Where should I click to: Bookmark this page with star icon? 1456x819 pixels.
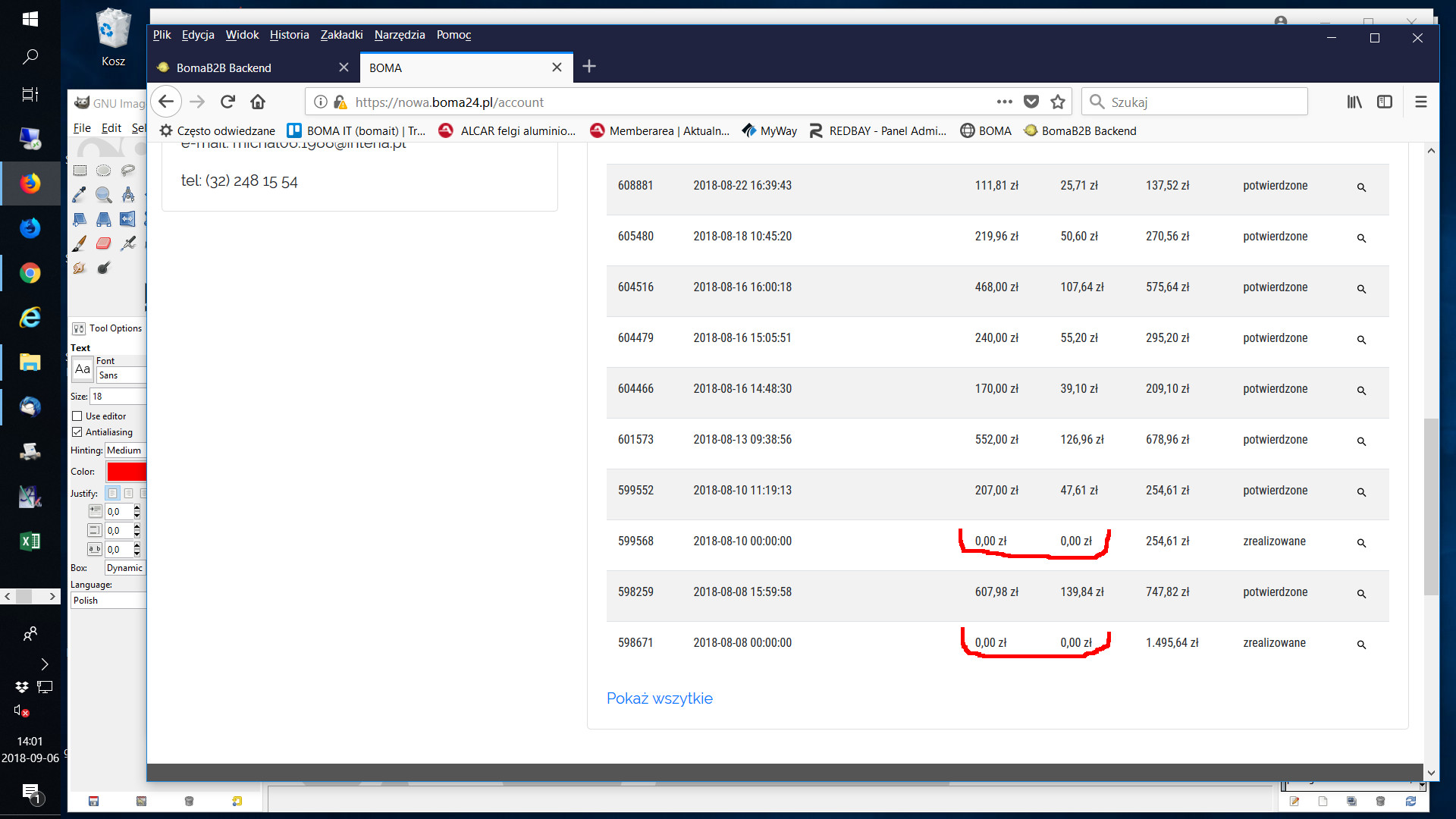click(1058, 102)
